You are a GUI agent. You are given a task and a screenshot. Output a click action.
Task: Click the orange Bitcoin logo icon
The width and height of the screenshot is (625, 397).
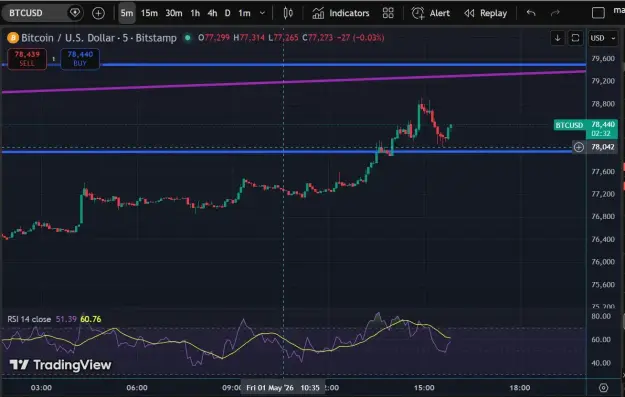tap(13, 38)
